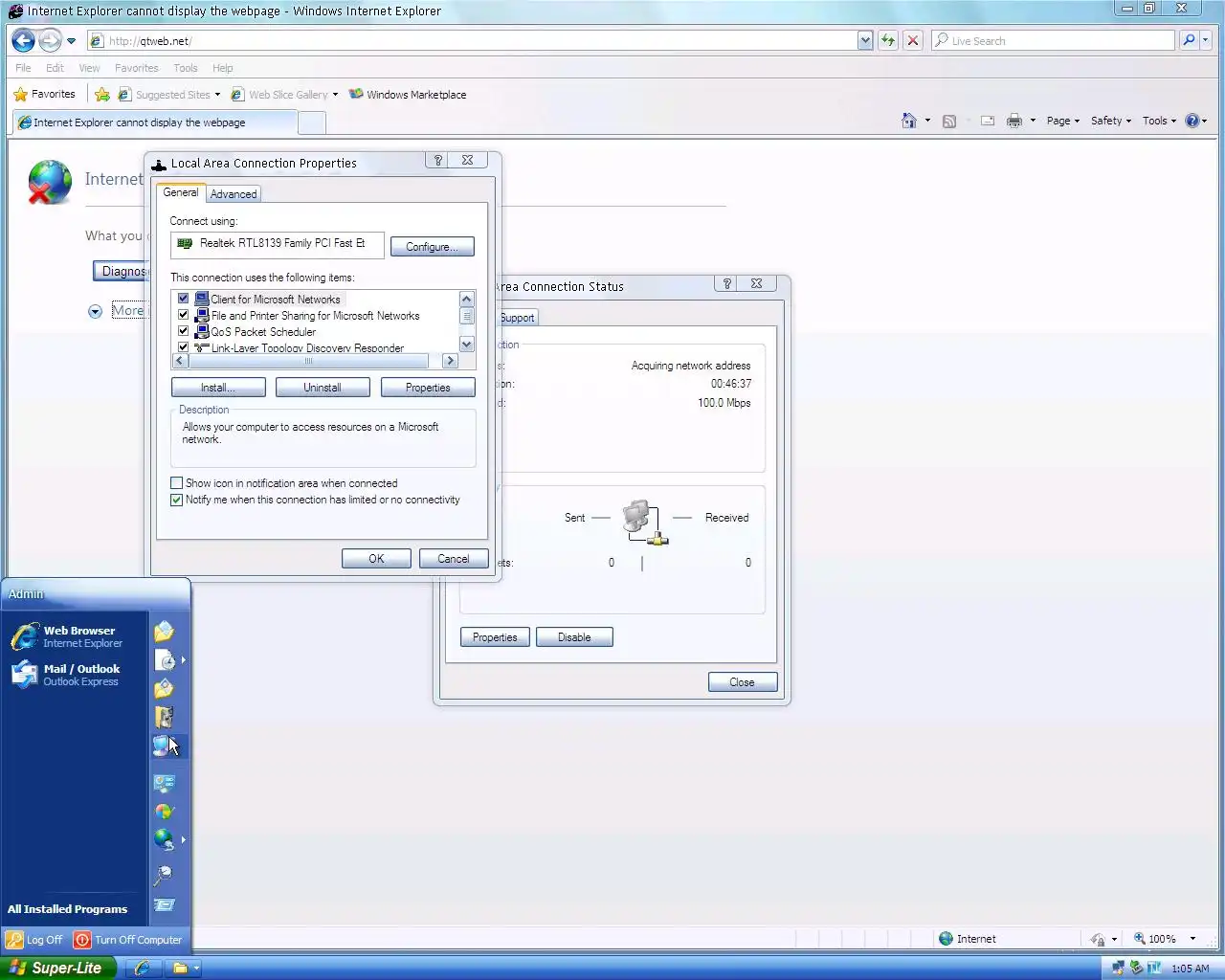The width and height of the screenshot is (1225, 980).
Task: Click the Search magnifier icon in Start menu
Action: [164, 875]
